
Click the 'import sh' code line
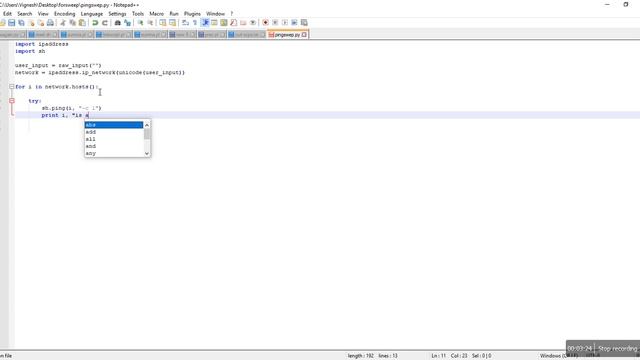tap(30, 51)
